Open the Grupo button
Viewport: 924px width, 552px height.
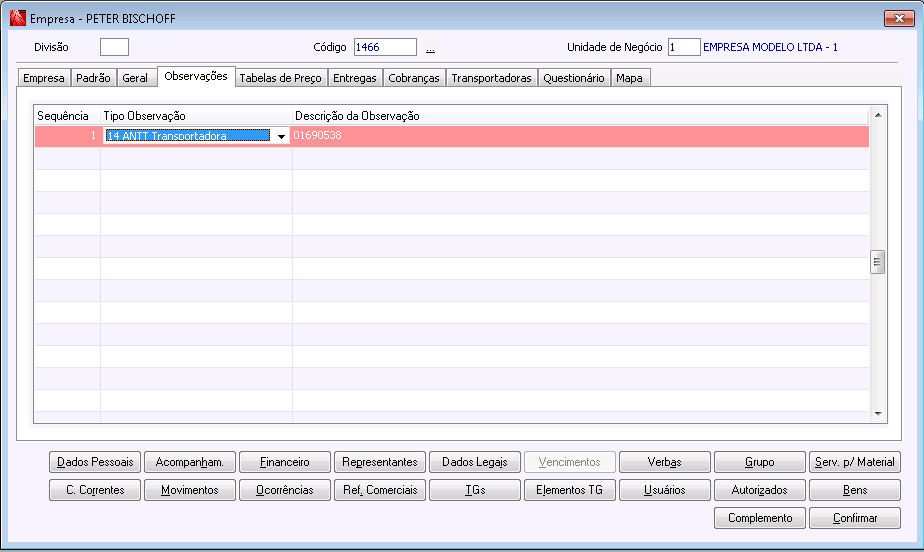(x=760, y=462)
